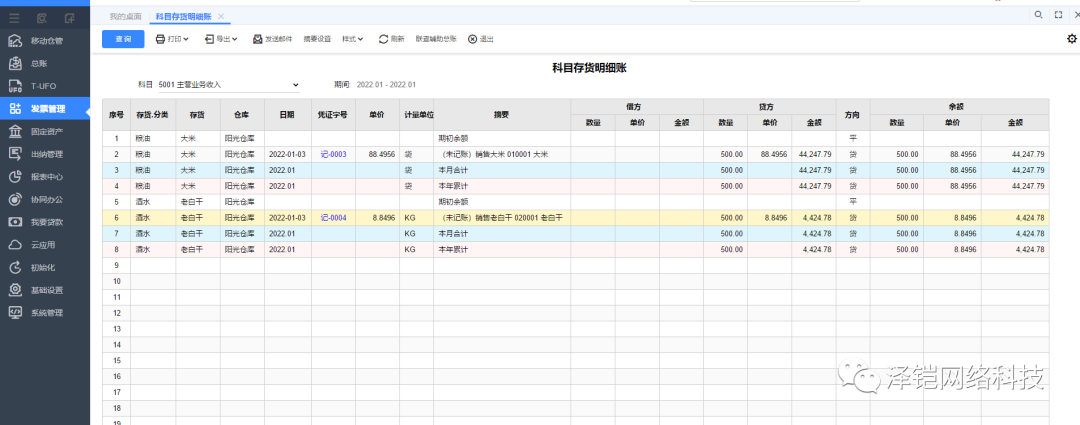Open 报表中心 report center
Screen dimensions: 1080x425
coord(46,176)
